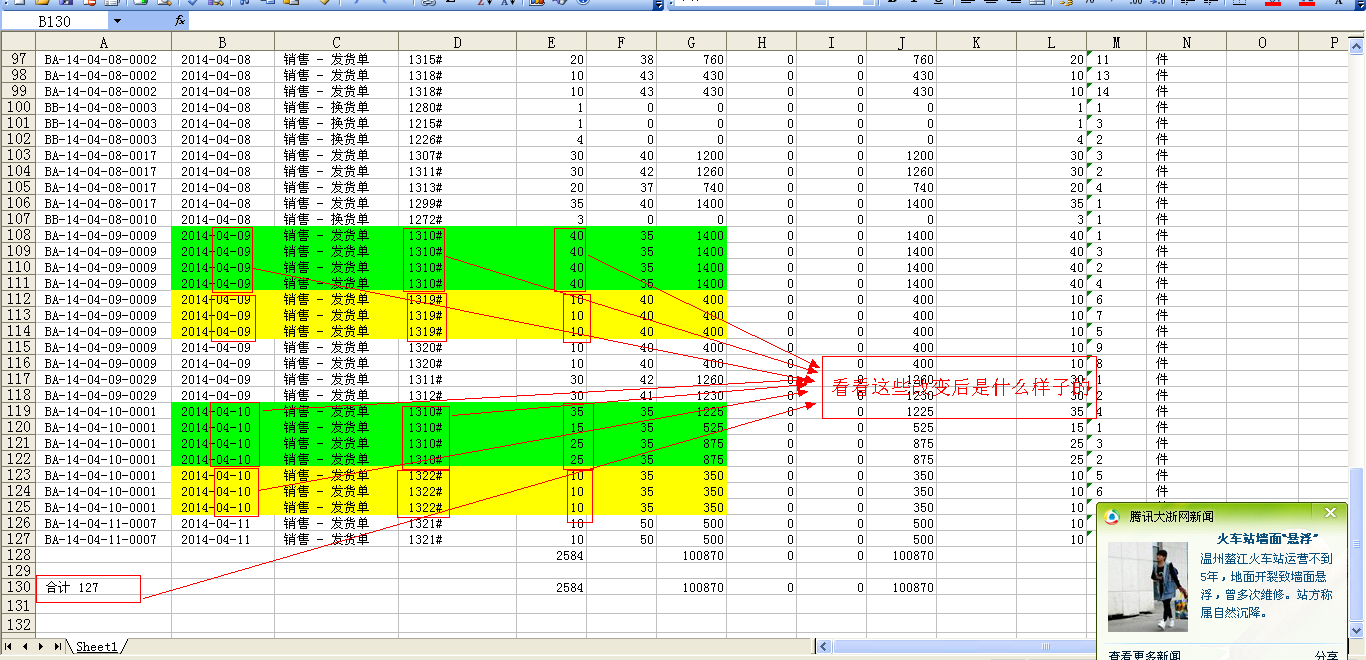Viewport: 1366px width, 660px height.
Task: Click the previous sheet tab arrow
Action: coord(26,647)
